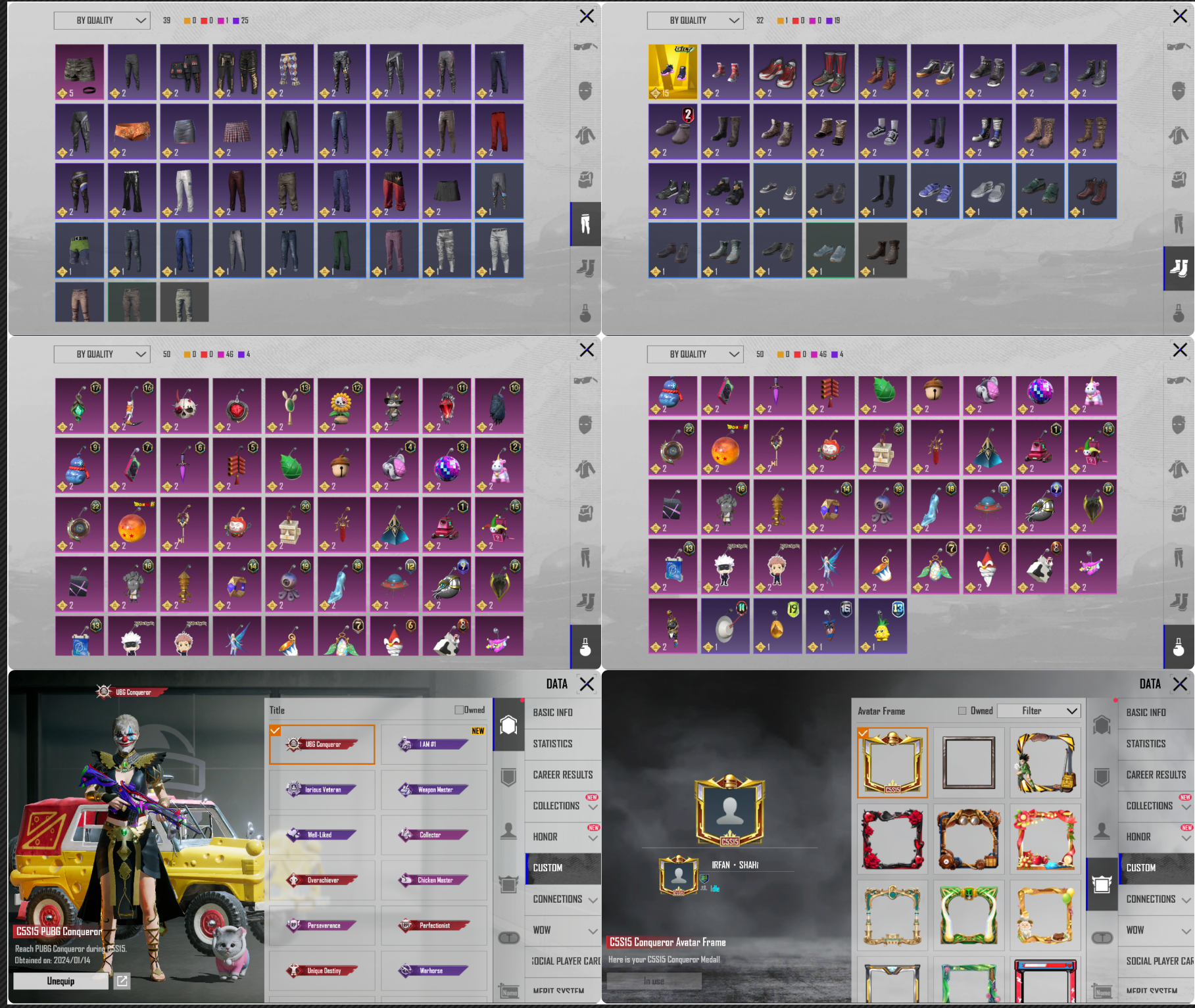Choose the Weapon Master title
This screenshot has height=1008, width=1195.
tap(433, 790)
